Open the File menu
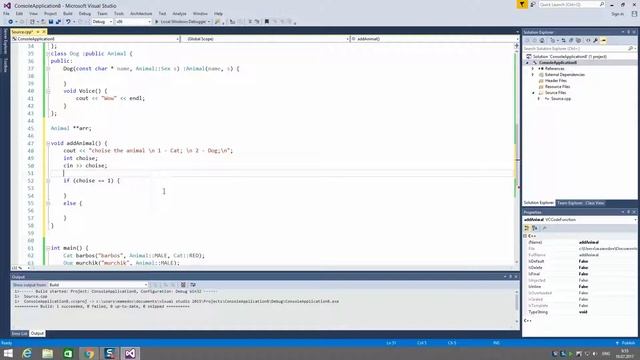Screen dimensions: 640x360 tap(6, 13)
